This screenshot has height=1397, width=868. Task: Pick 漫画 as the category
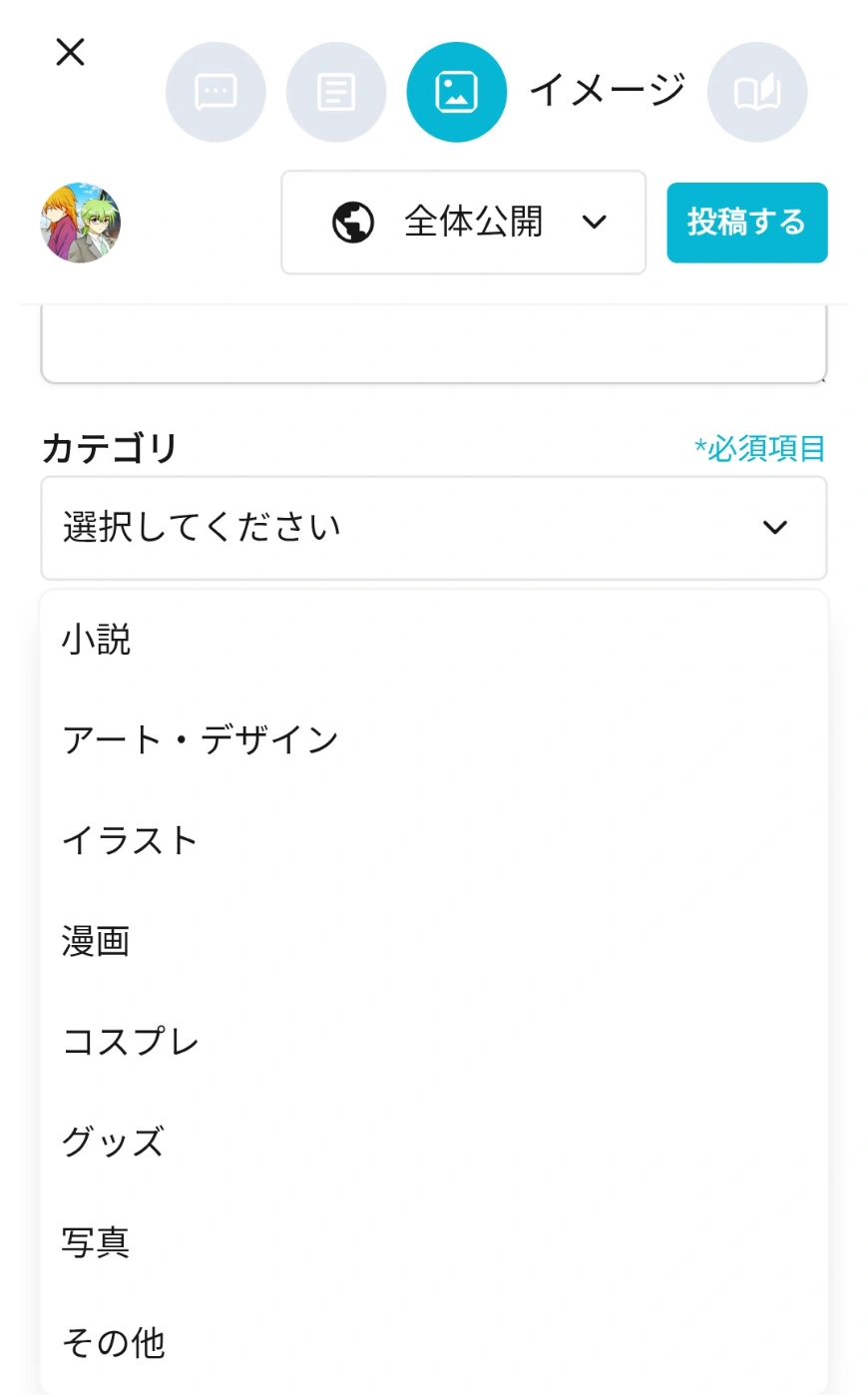[97, 942]
